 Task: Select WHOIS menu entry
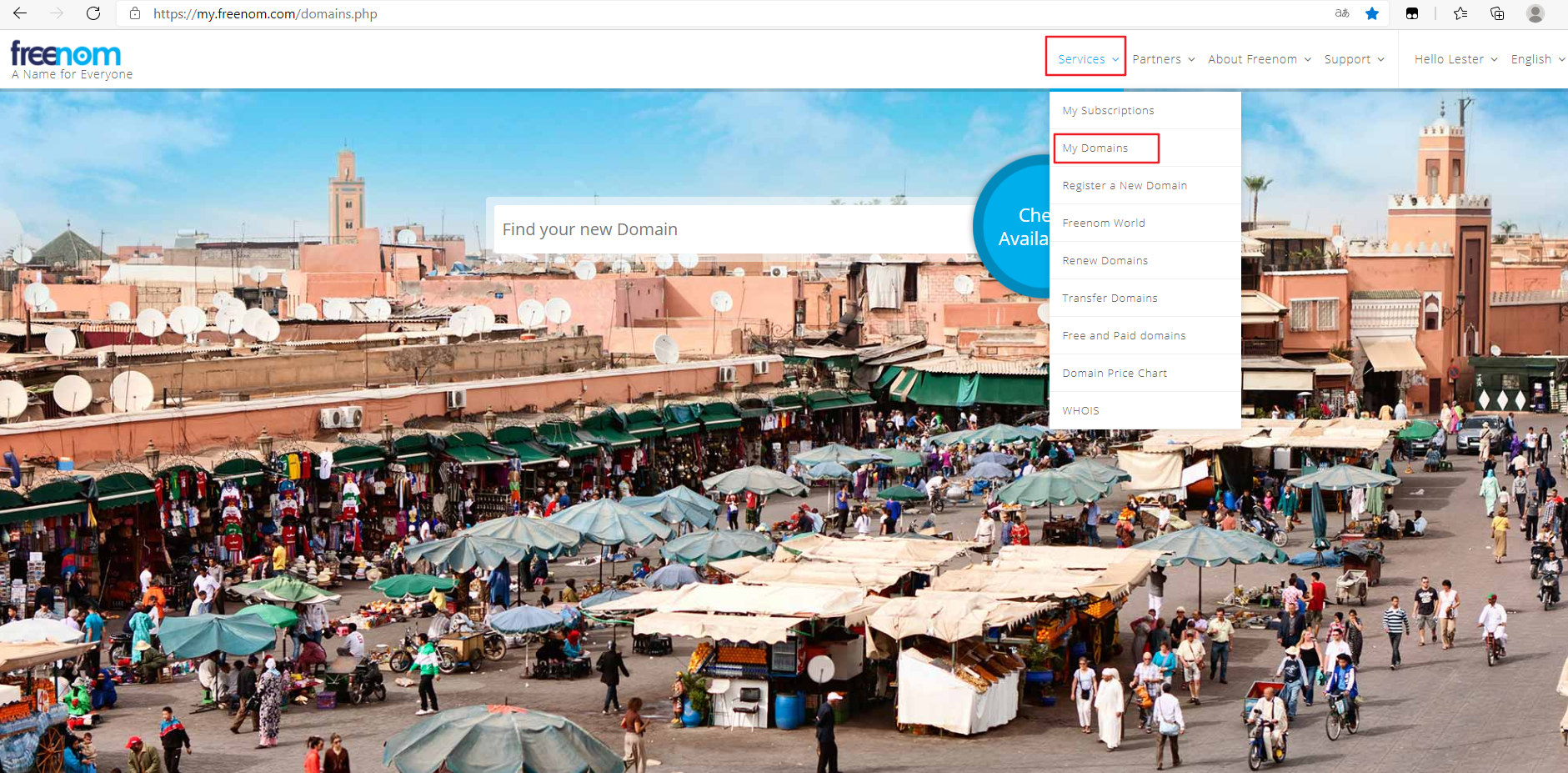tap(1145, 410)
